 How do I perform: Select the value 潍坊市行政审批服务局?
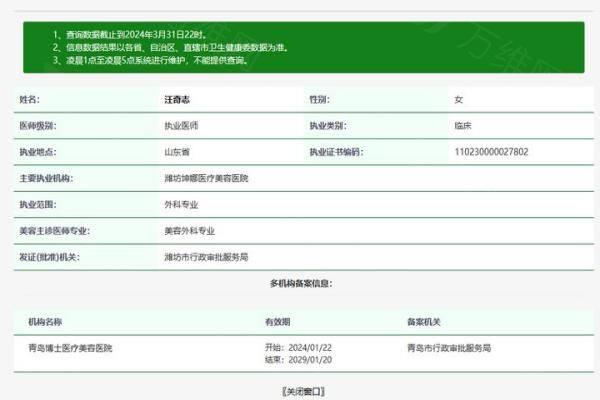pos(206,257)
